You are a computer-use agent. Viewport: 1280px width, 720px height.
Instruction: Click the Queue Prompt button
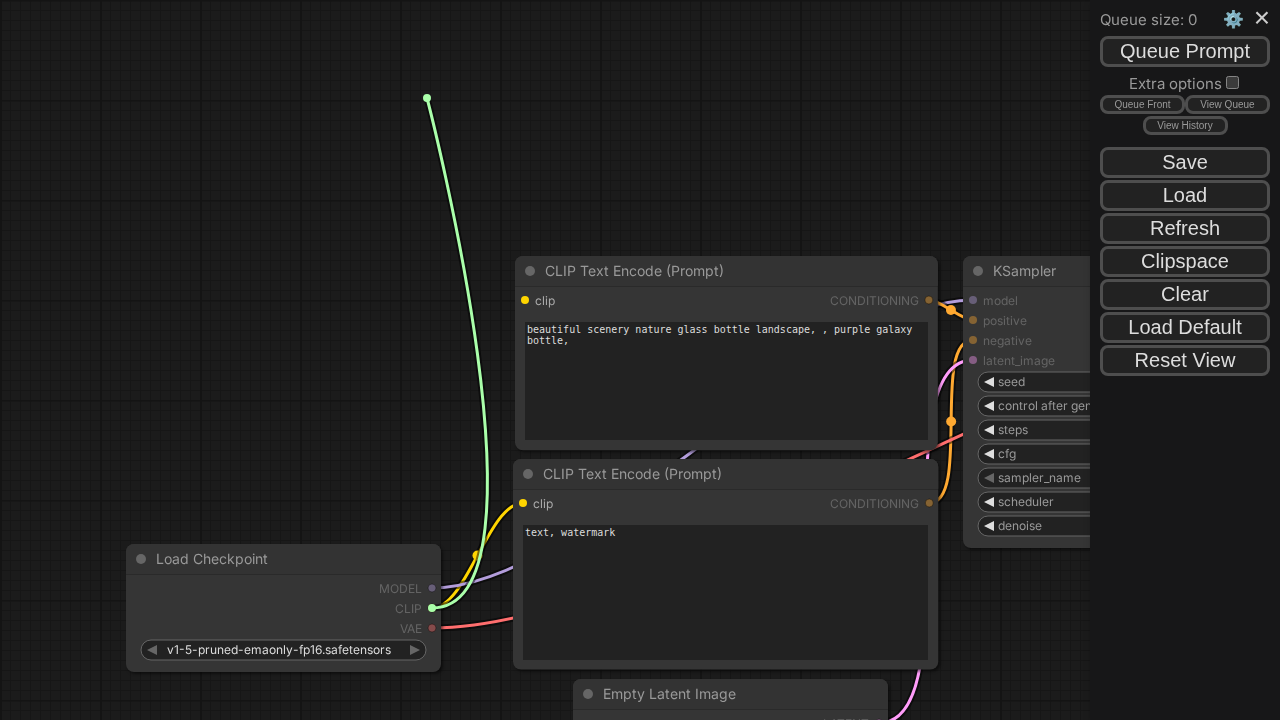click(1184, 51)
